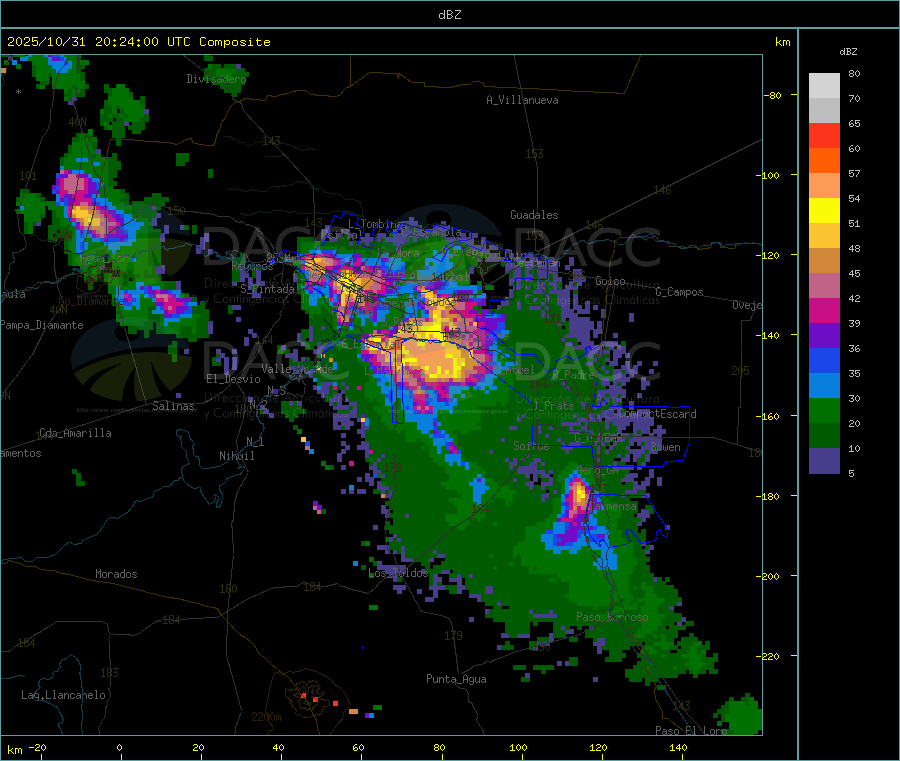Click the 'Cda_Amarilla' label
The height and width of the screenshot is (761, 900).
(75, 433)
